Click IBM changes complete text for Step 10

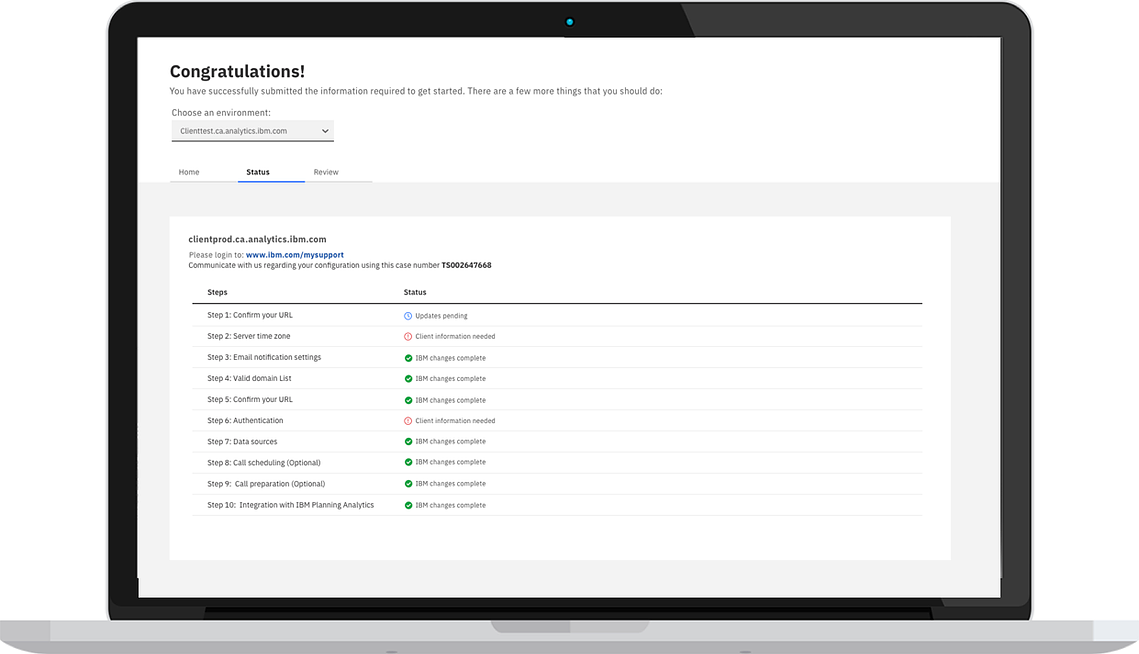(x=450, y=505)
